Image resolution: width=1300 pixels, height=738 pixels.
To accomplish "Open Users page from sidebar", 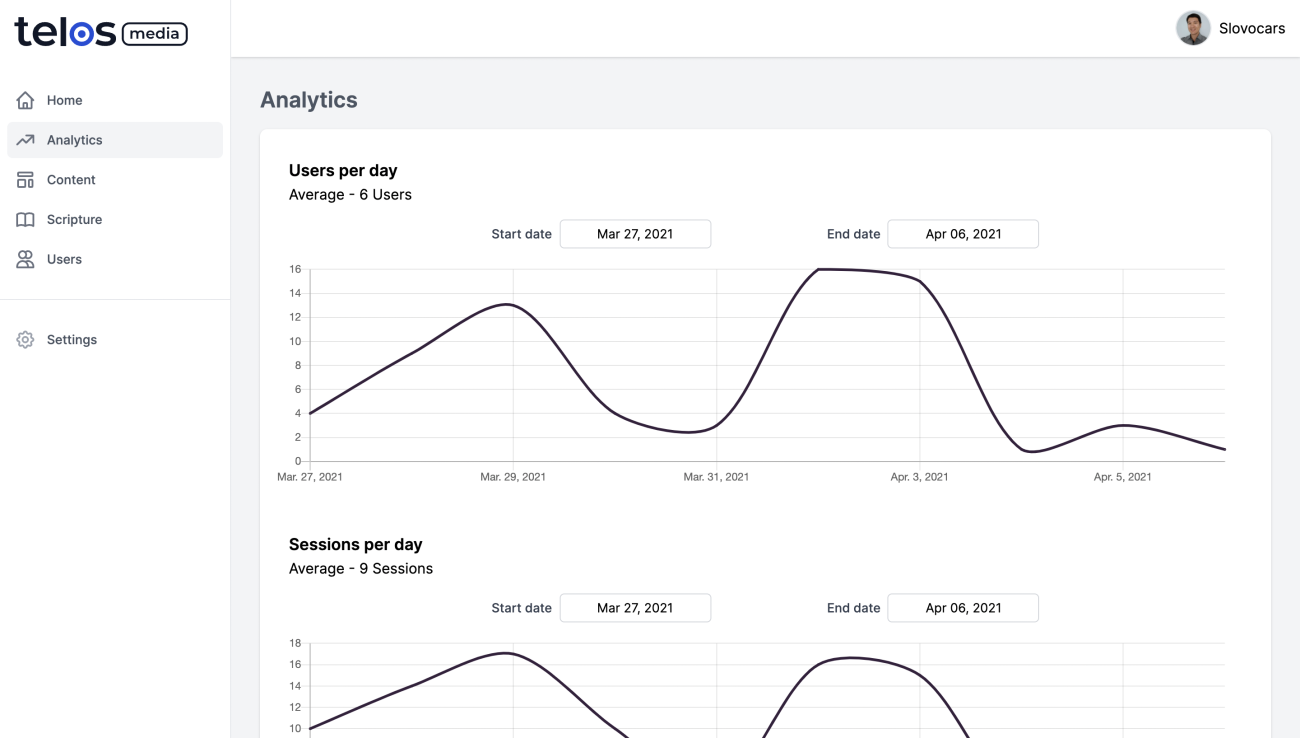I will coord(115,259).
